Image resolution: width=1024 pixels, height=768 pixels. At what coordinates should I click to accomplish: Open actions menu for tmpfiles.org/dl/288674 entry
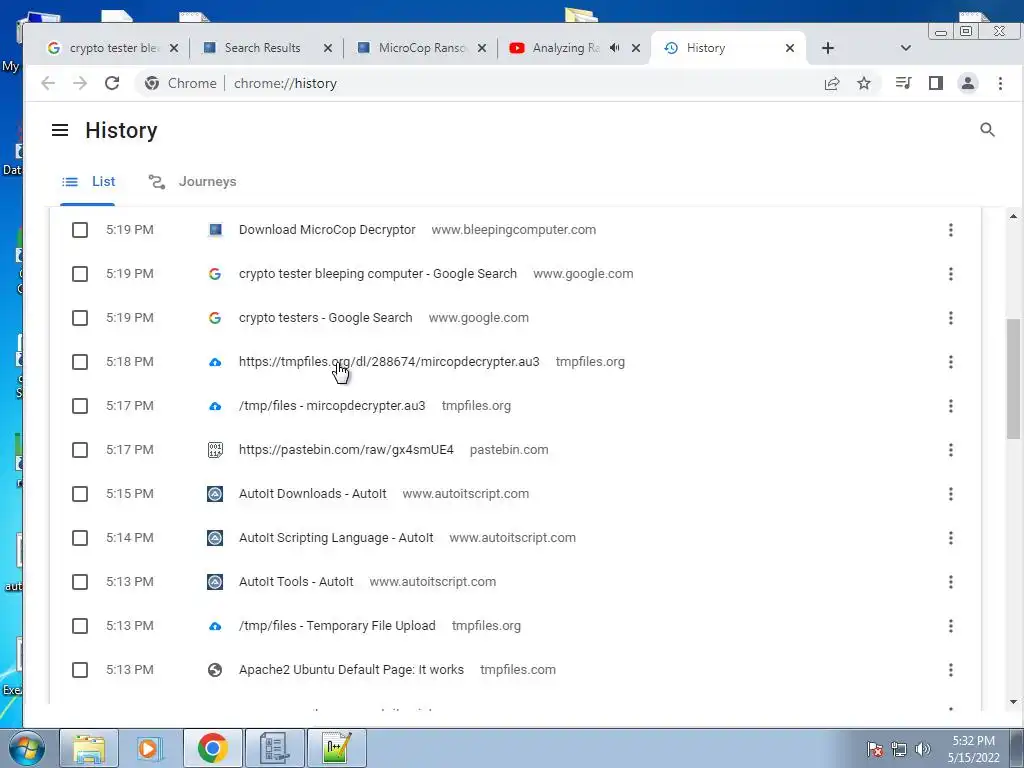click(951, 362)
